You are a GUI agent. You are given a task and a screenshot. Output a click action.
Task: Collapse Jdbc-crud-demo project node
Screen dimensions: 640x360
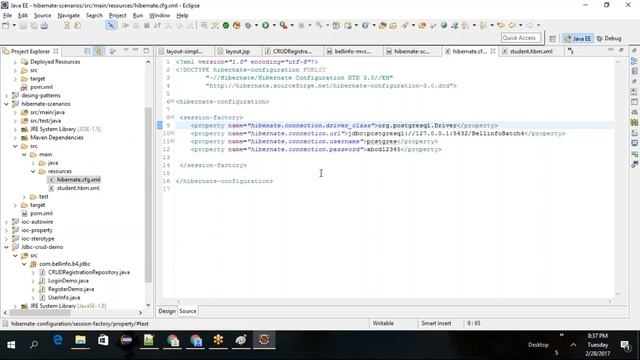[x=7, y=247]
